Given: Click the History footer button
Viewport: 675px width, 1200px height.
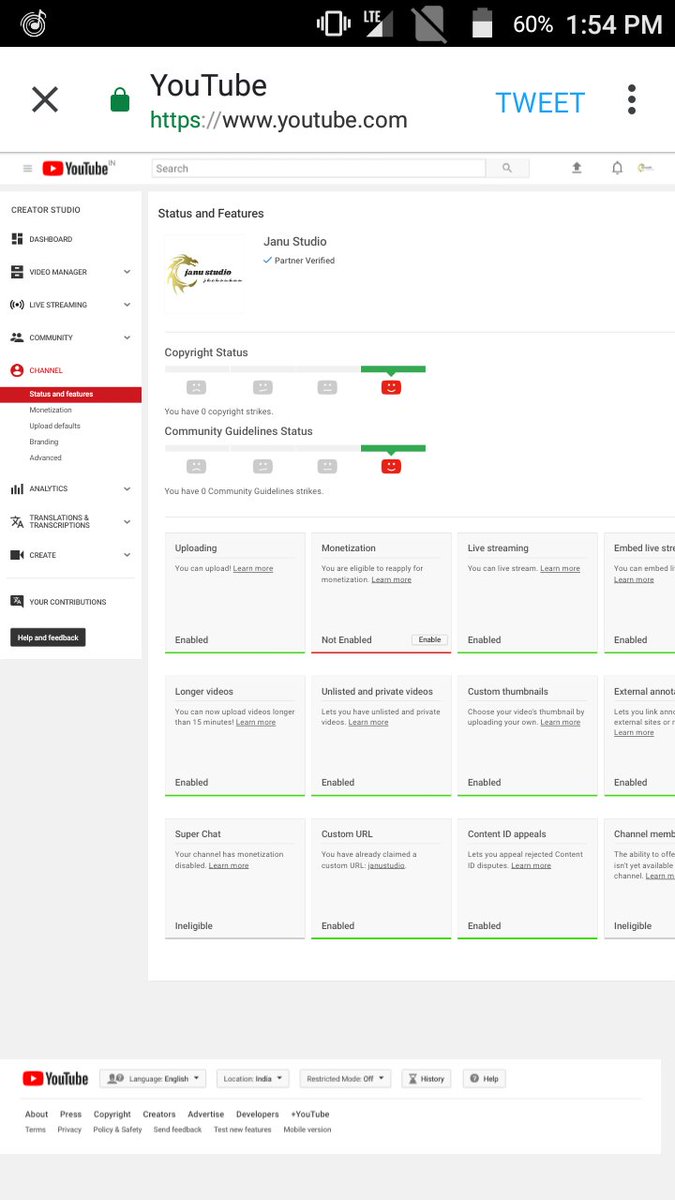Looking at the screenshot, I should pyautogui.click(x=426, y=1079).
